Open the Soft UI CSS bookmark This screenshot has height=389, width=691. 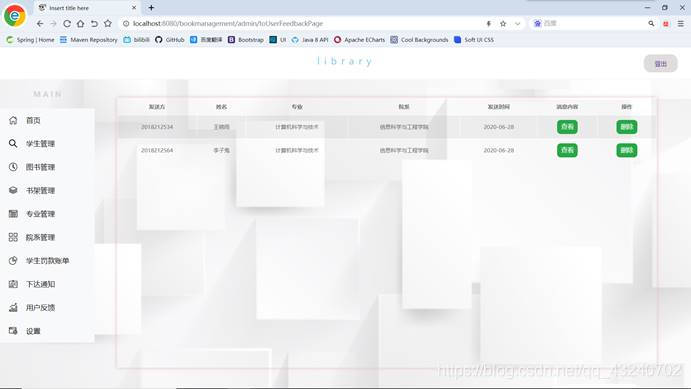[474, 40]
